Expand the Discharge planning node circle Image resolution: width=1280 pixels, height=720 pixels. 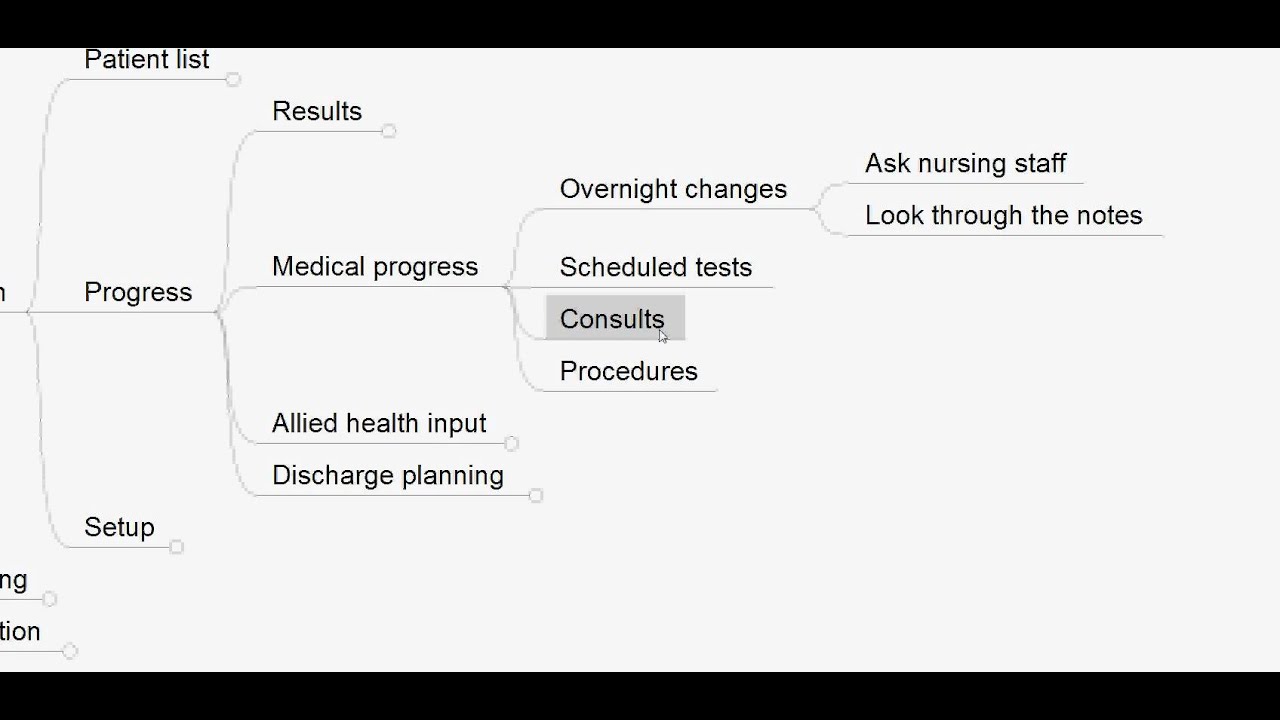[536, 495]
